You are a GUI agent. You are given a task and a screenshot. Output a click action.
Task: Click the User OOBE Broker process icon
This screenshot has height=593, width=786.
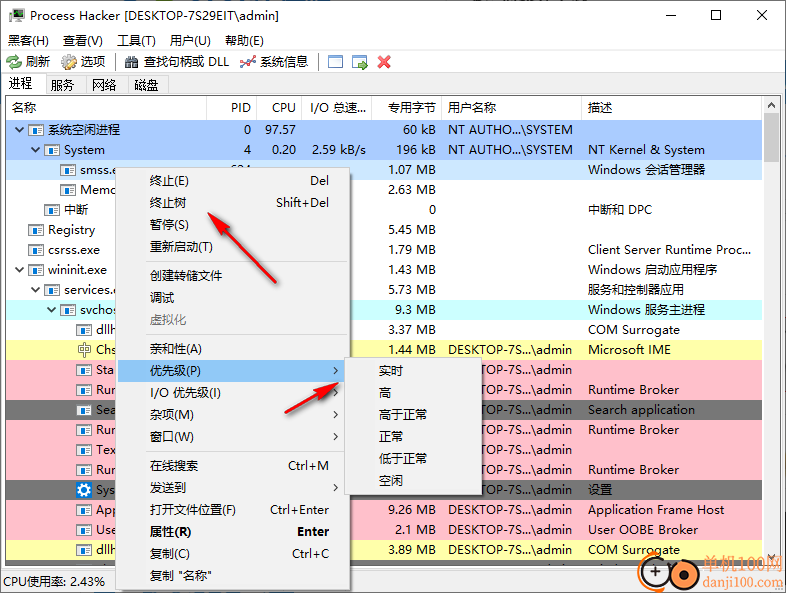pos(84,530)
